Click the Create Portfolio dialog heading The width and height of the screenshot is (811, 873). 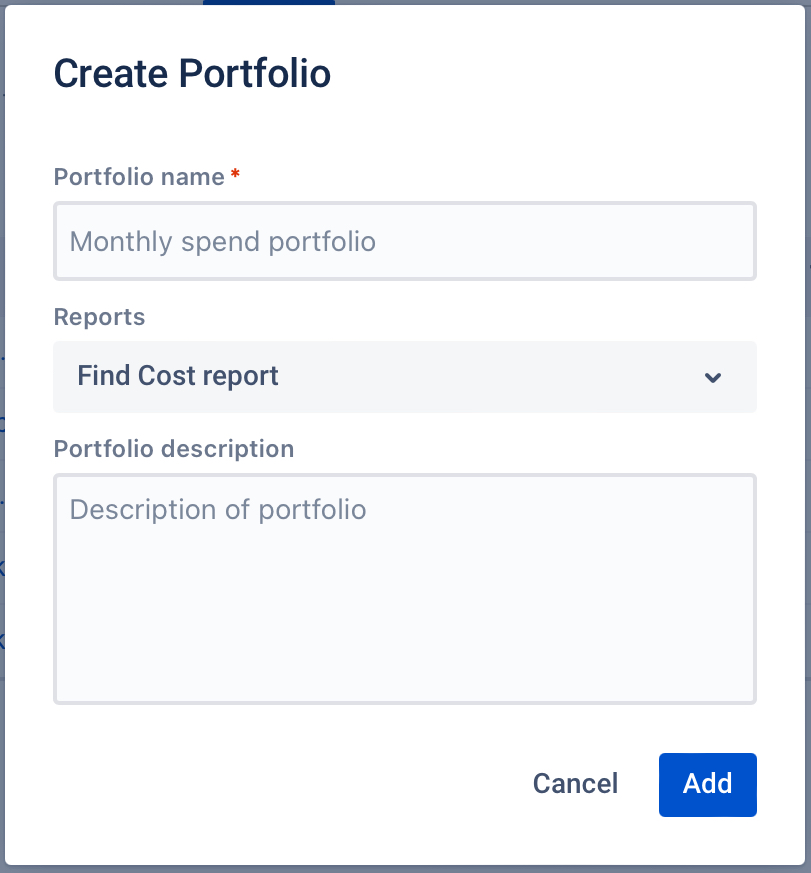click(192, 74)
